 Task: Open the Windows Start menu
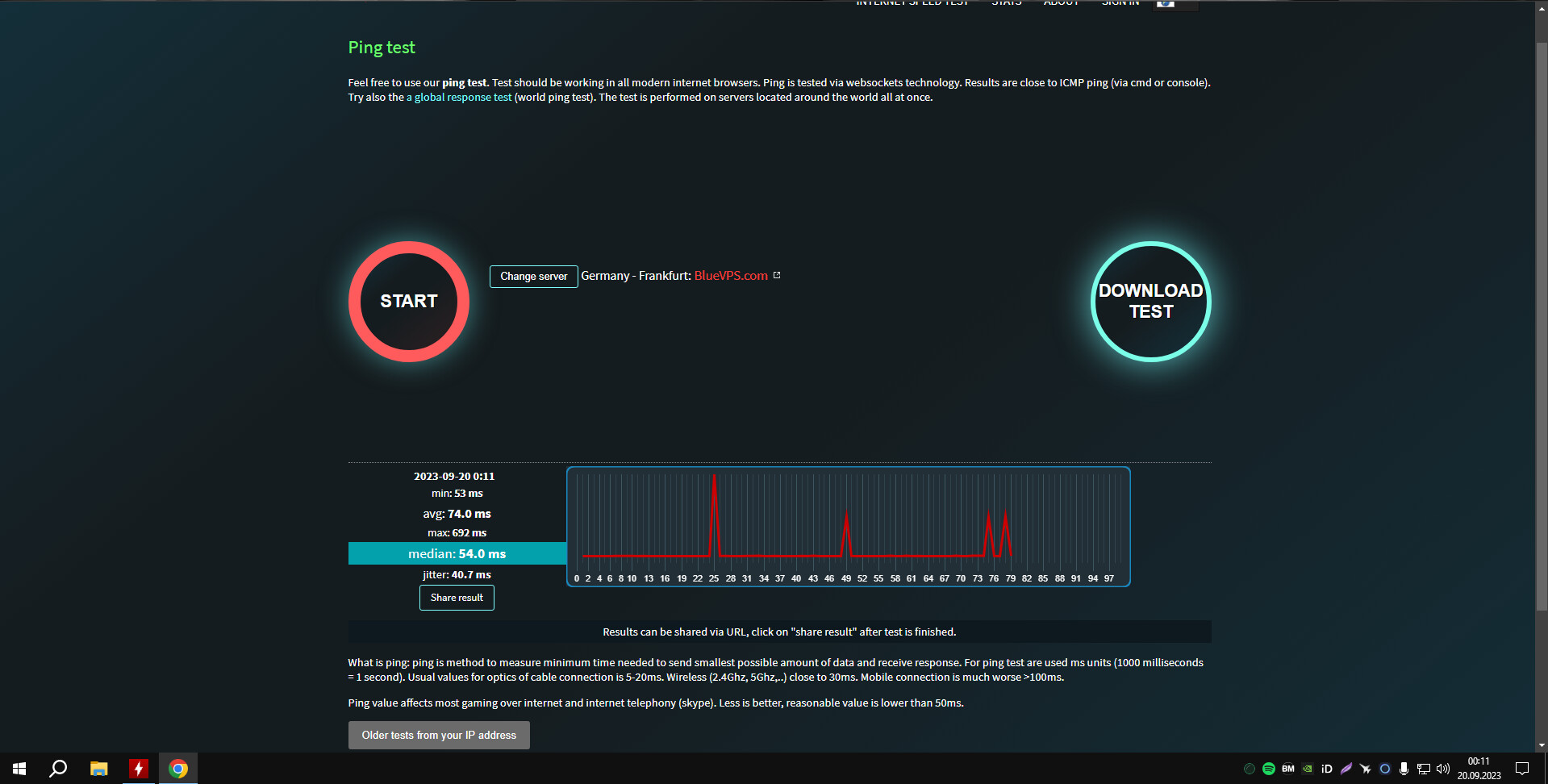(x=19, y=769)
